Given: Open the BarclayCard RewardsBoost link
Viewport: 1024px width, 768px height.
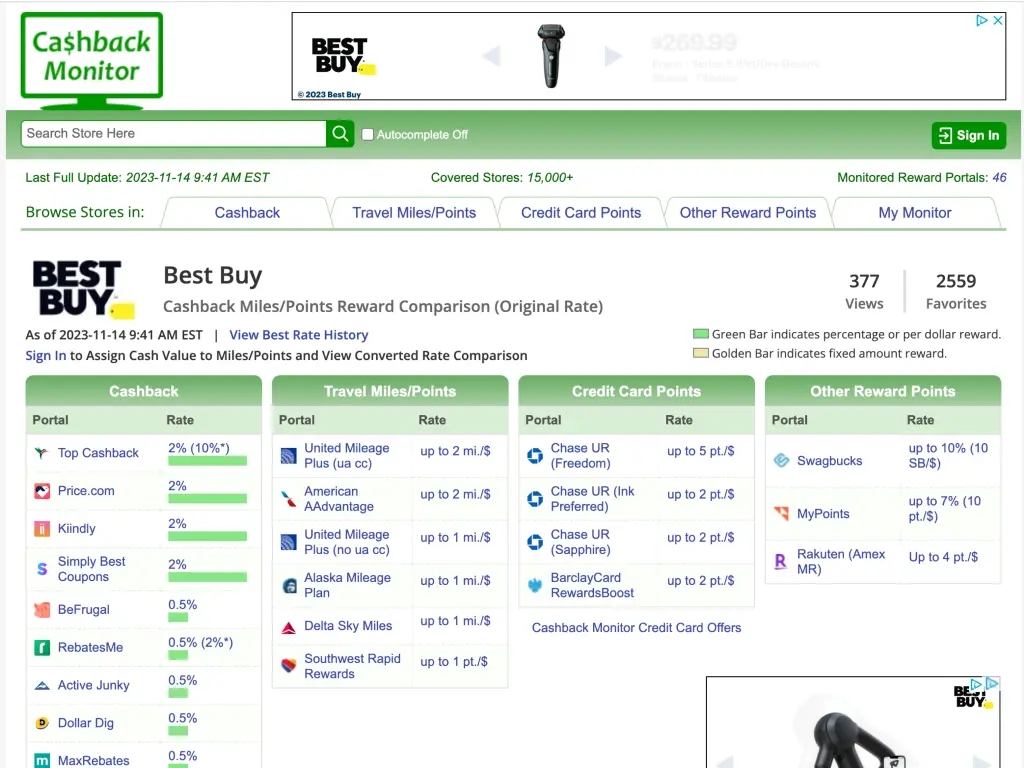Looking at the screenshot, I should [x=592, y=585].
